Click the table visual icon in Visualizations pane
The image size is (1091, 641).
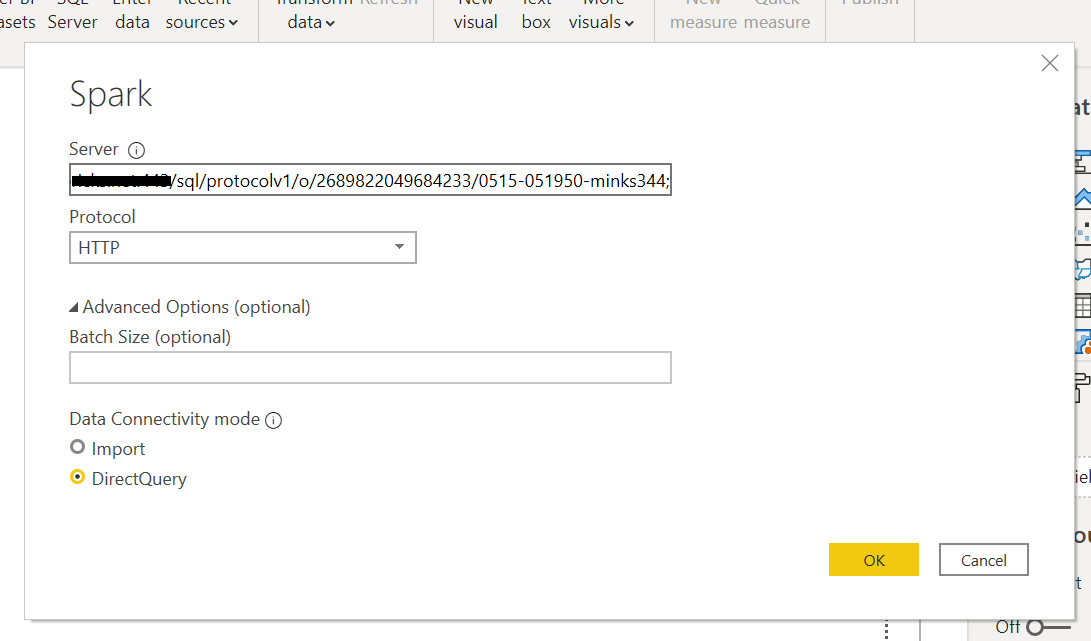(1083, 306)
